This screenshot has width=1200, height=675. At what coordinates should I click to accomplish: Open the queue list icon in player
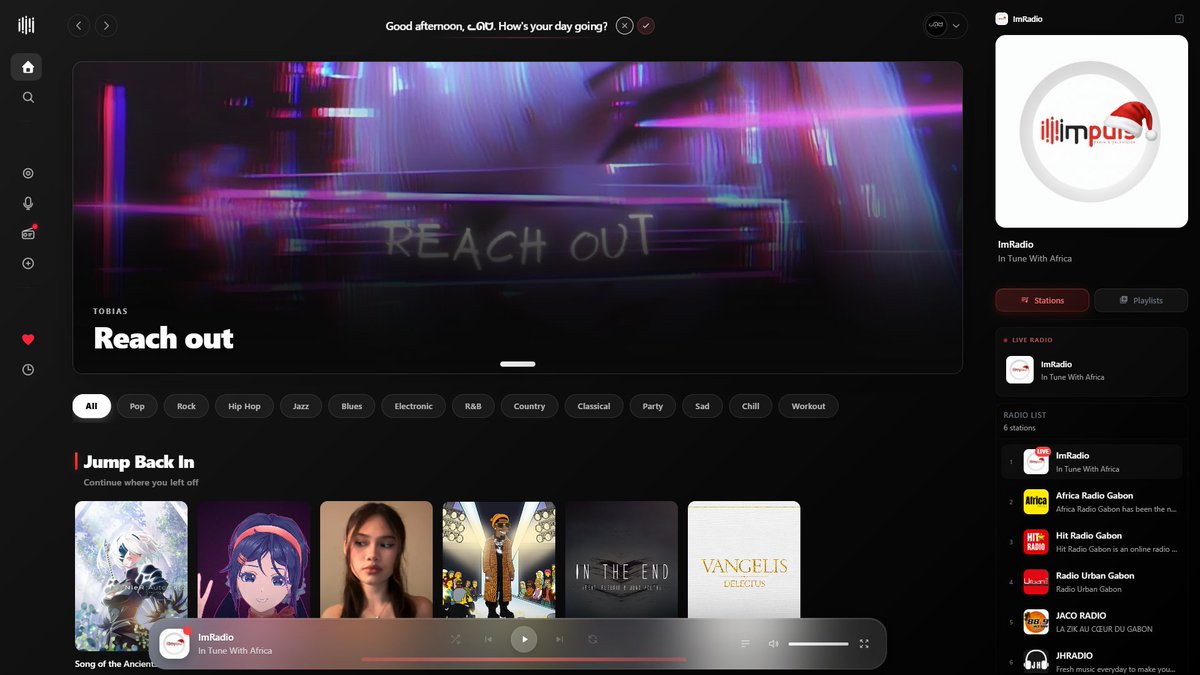coord(745,644)
